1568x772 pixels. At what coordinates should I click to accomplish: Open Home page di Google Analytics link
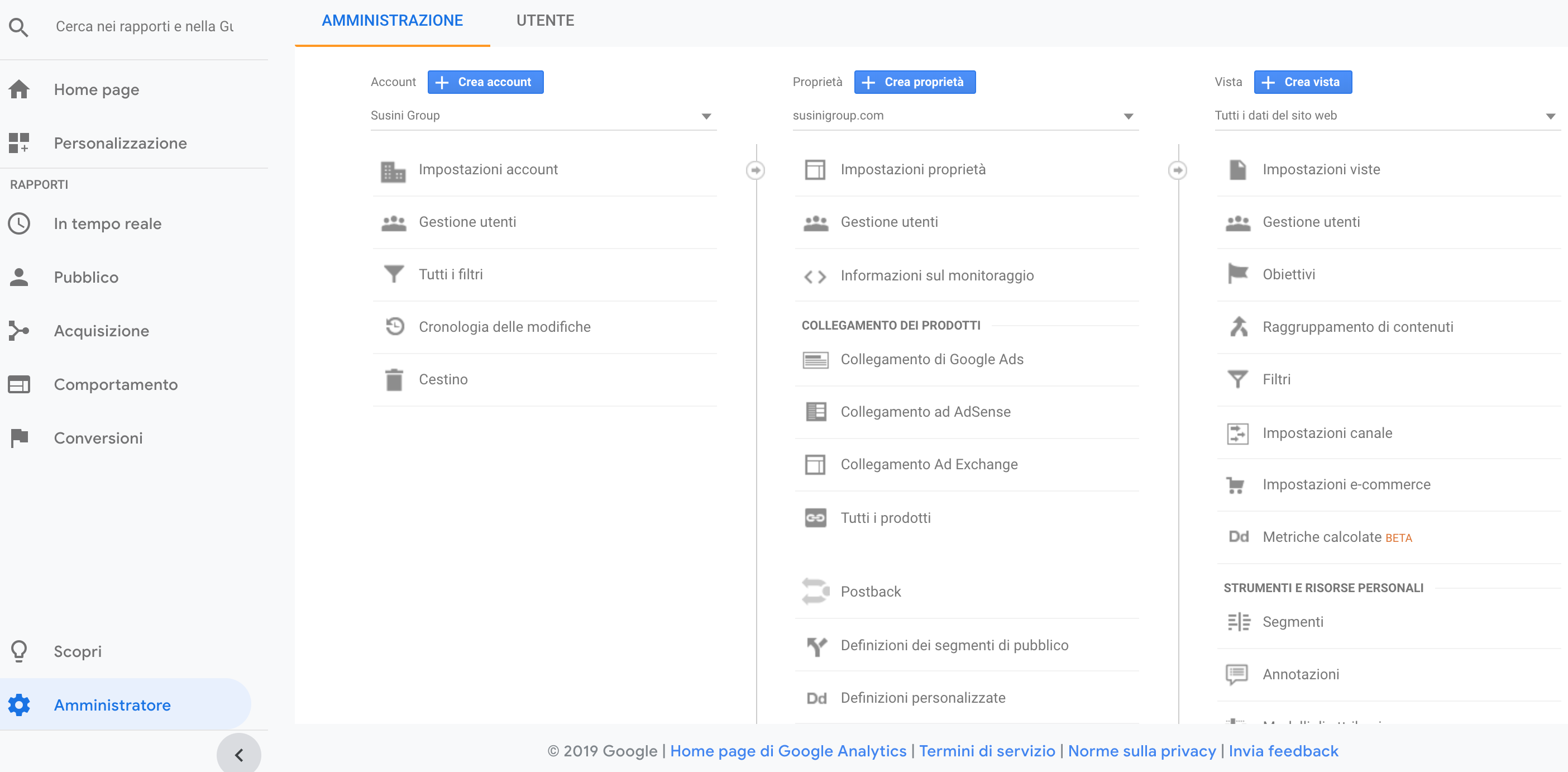coord(788,751)
